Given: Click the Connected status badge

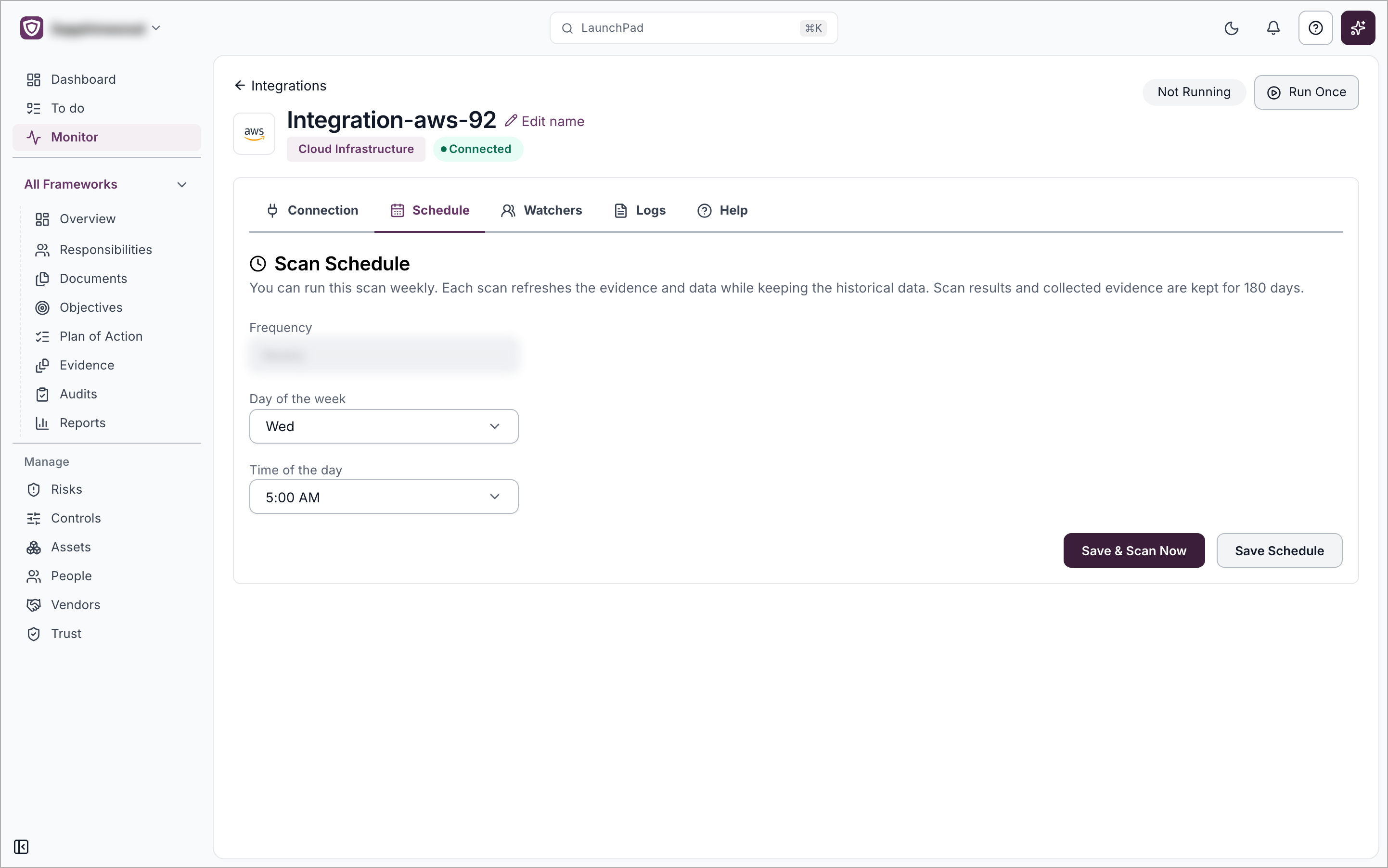Looking at the screenshot, I should coord(478,149).
